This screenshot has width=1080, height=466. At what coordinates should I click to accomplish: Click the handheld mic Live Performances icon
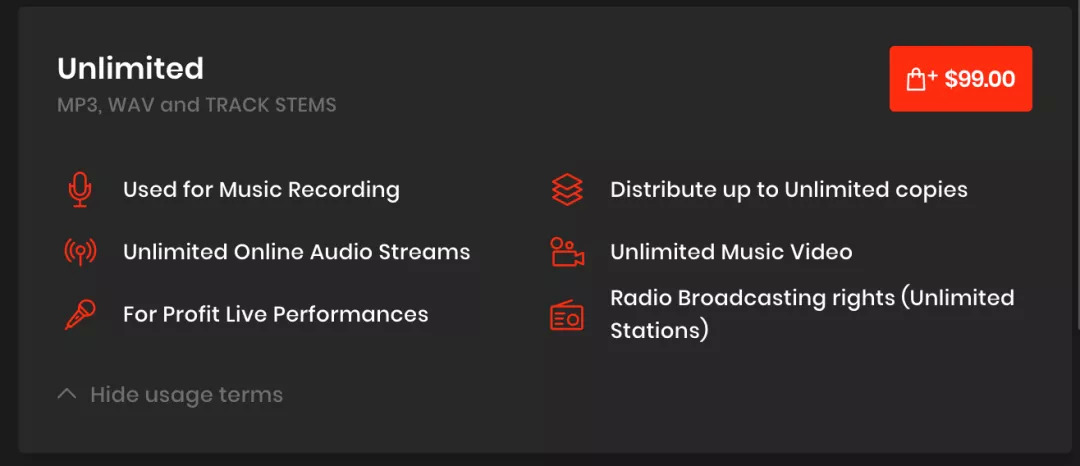(80, 314)
